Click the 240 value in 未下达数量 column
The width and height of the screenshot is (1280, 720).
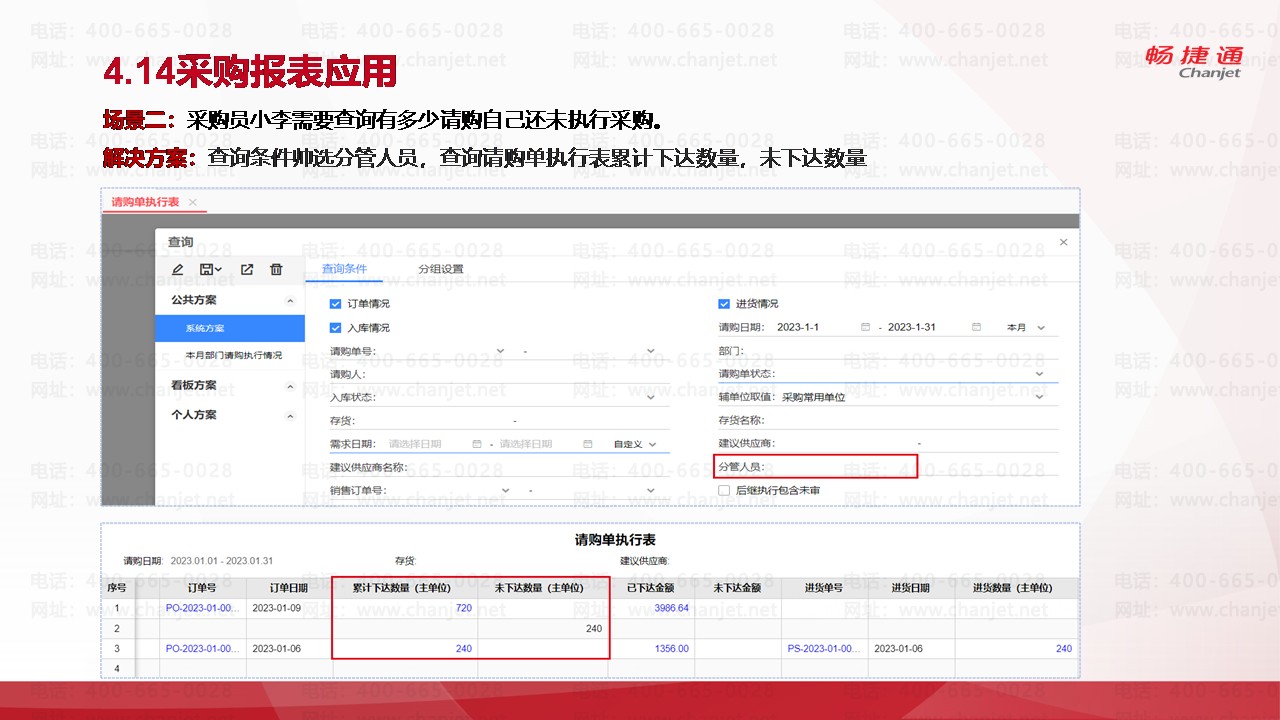coord(594,628)
